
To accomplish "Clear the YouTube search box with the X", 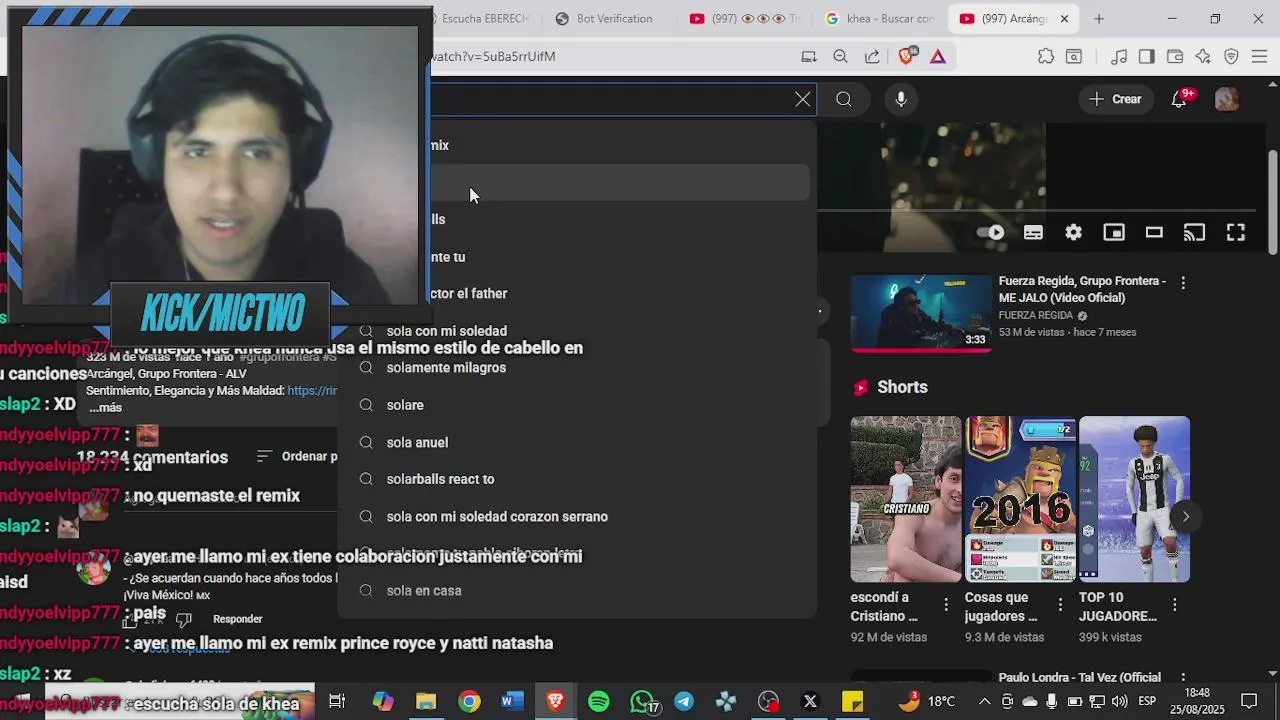I will point(802,99).
